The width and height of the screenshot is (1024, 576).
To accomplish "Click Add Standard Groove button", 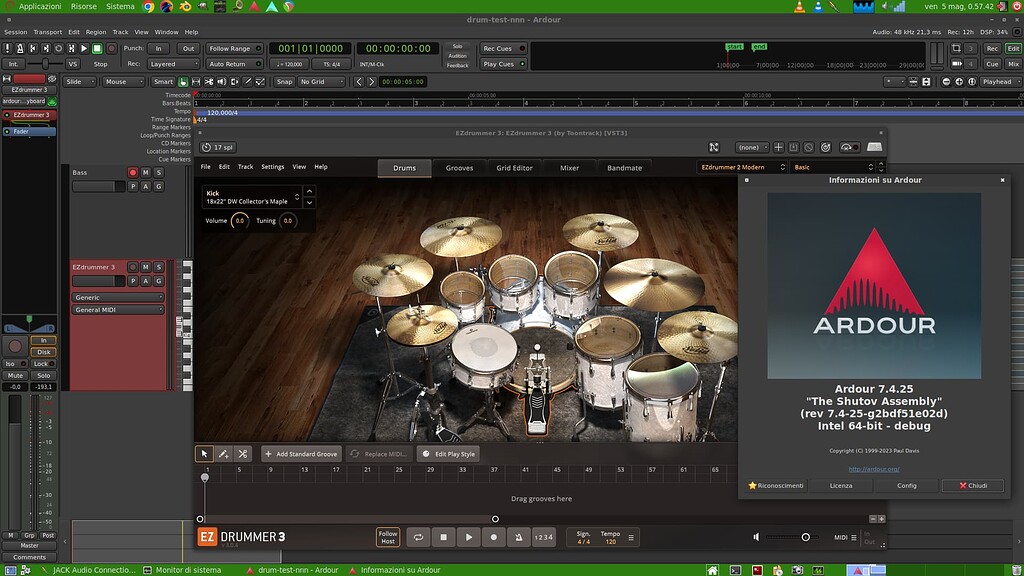I will pyautogui.click(x=300, y=454).
